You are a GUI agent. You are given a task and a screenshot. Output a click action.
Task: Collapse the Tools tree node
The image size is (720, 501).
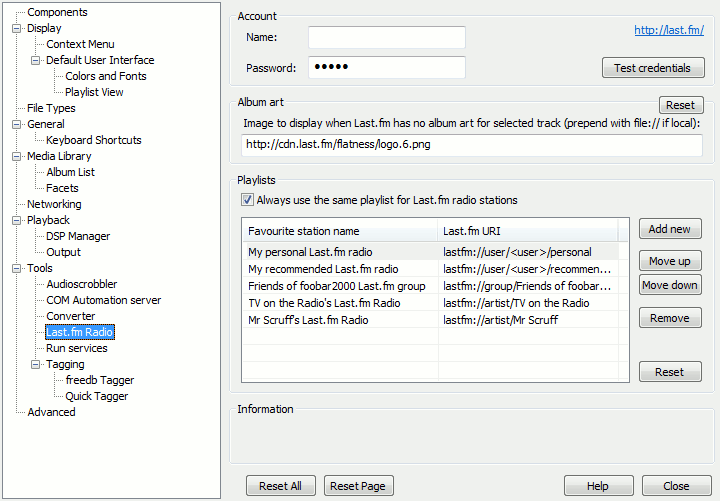pyautogui.click(x=17, y=269)
